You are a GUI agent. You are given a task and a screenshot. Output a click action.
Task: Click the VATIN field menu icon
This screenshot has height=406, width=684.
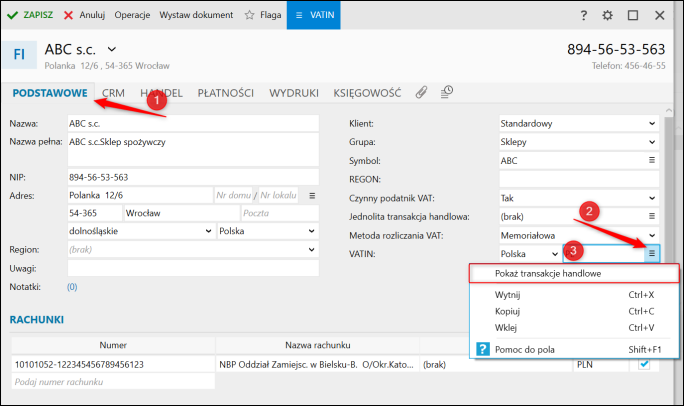pyautogui.click(x=651, y=254)
